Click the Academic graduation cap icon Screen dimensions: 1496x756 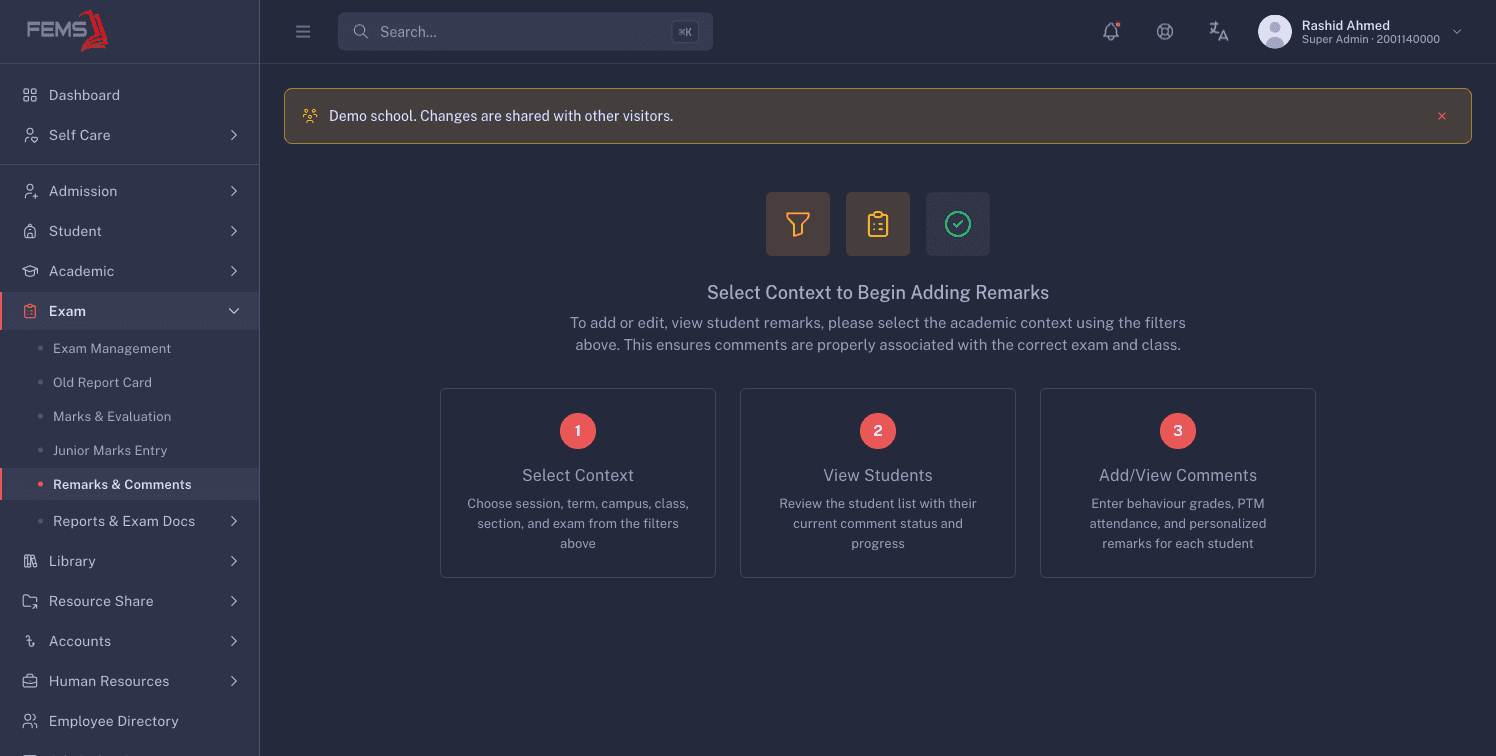(x=30, y=271)
